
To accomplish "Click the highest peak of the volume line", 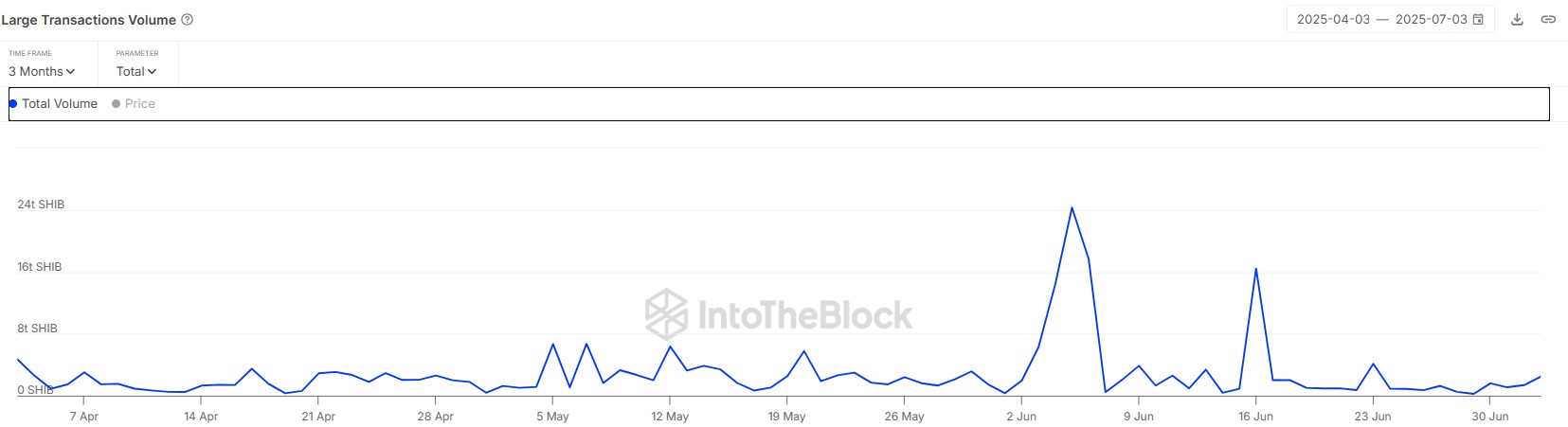I will [1072, 207].
